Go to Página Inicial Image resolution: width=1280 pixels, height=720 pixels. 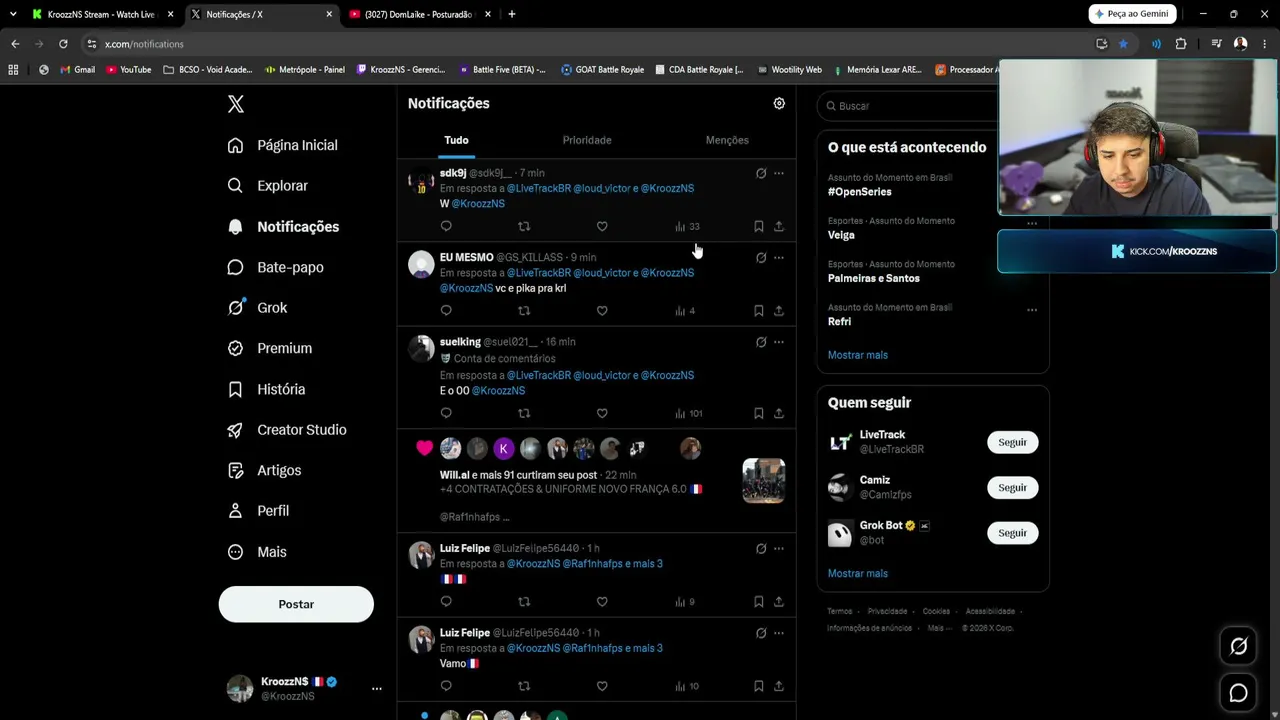283,145
